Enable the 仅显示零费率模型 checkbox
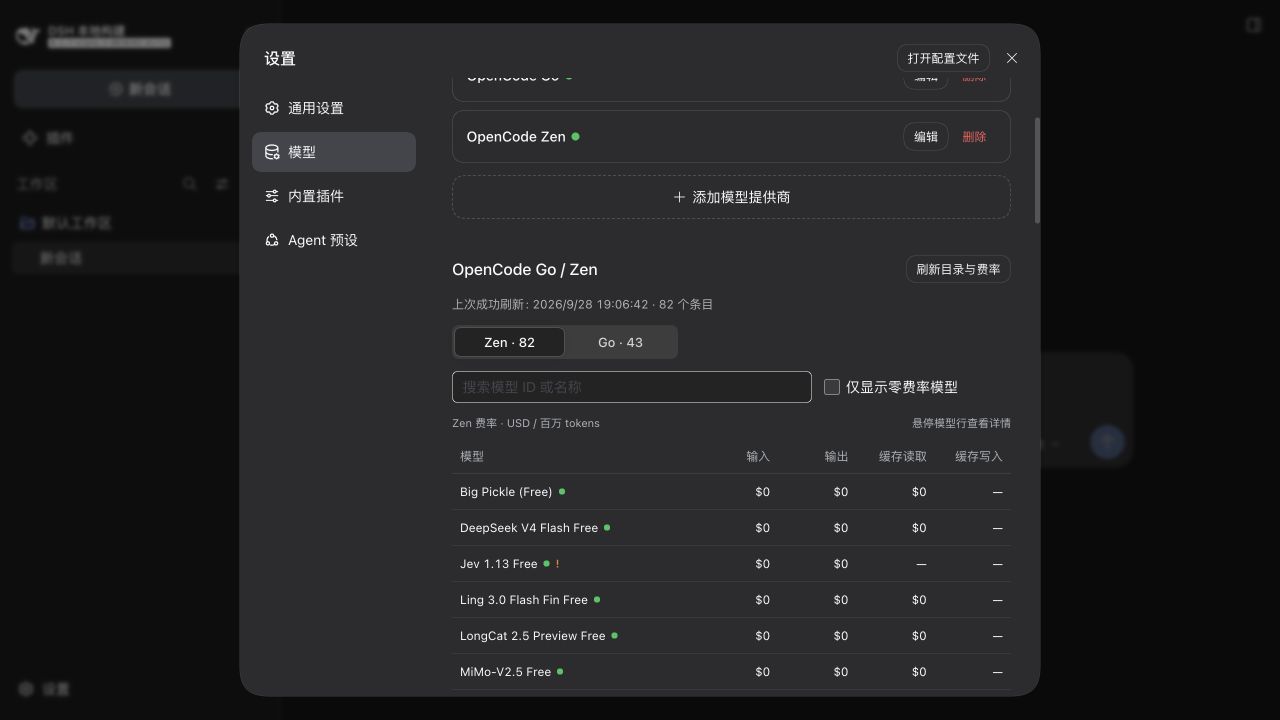Image resolution: width=1280 pixels, height=720 pixels. [831, 387]
